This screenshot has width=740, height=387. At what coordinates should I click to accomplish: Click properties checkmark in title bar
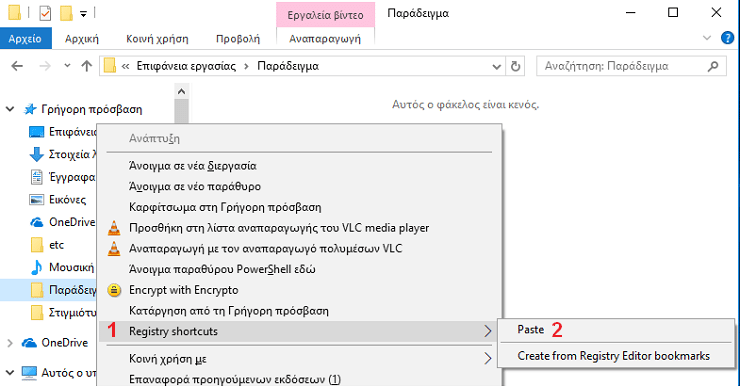pos(45,13)
